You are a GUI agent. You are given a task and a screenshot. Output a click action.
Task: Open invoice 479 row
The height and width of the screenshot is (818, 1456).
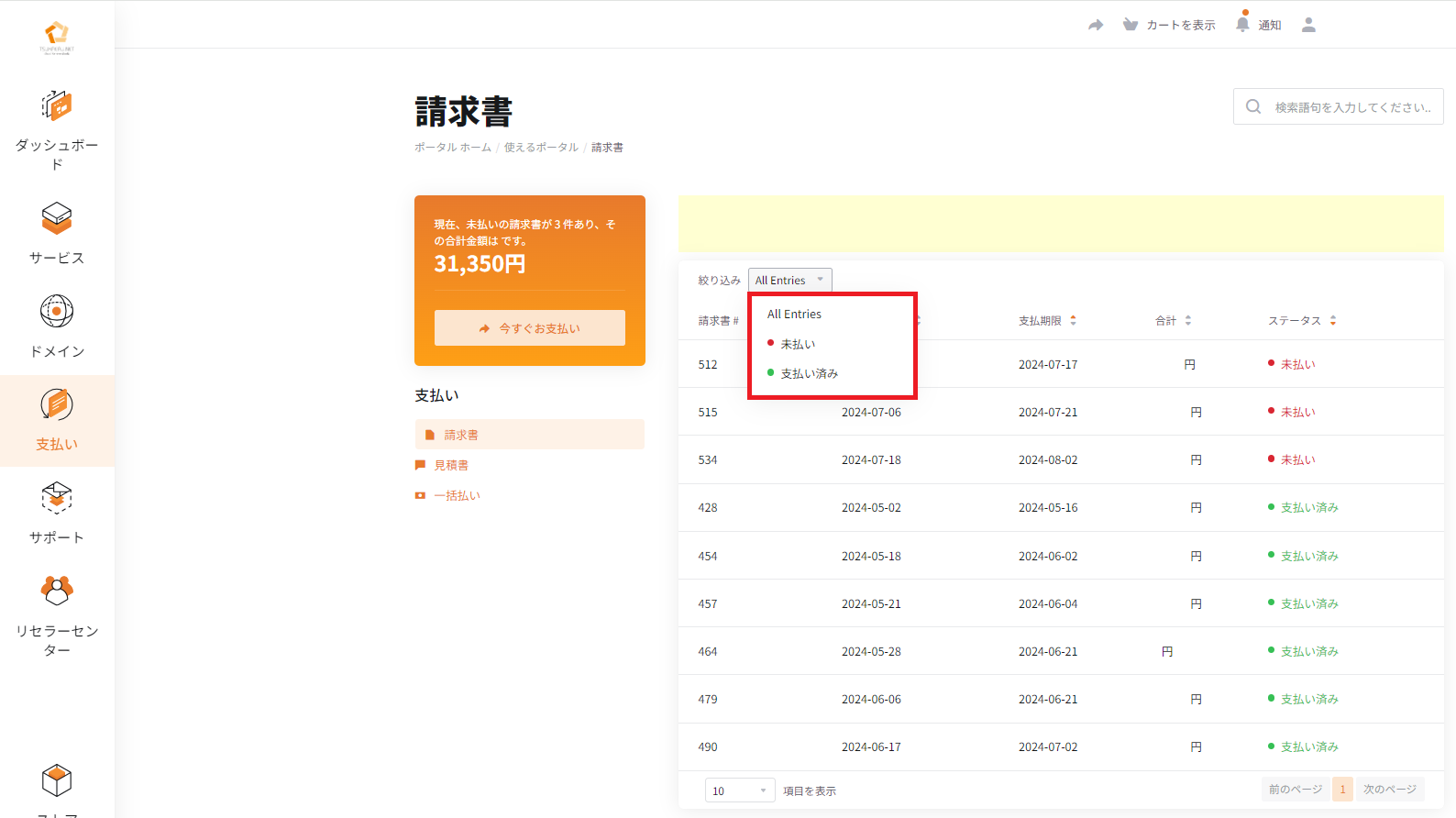coord(1061,699)
